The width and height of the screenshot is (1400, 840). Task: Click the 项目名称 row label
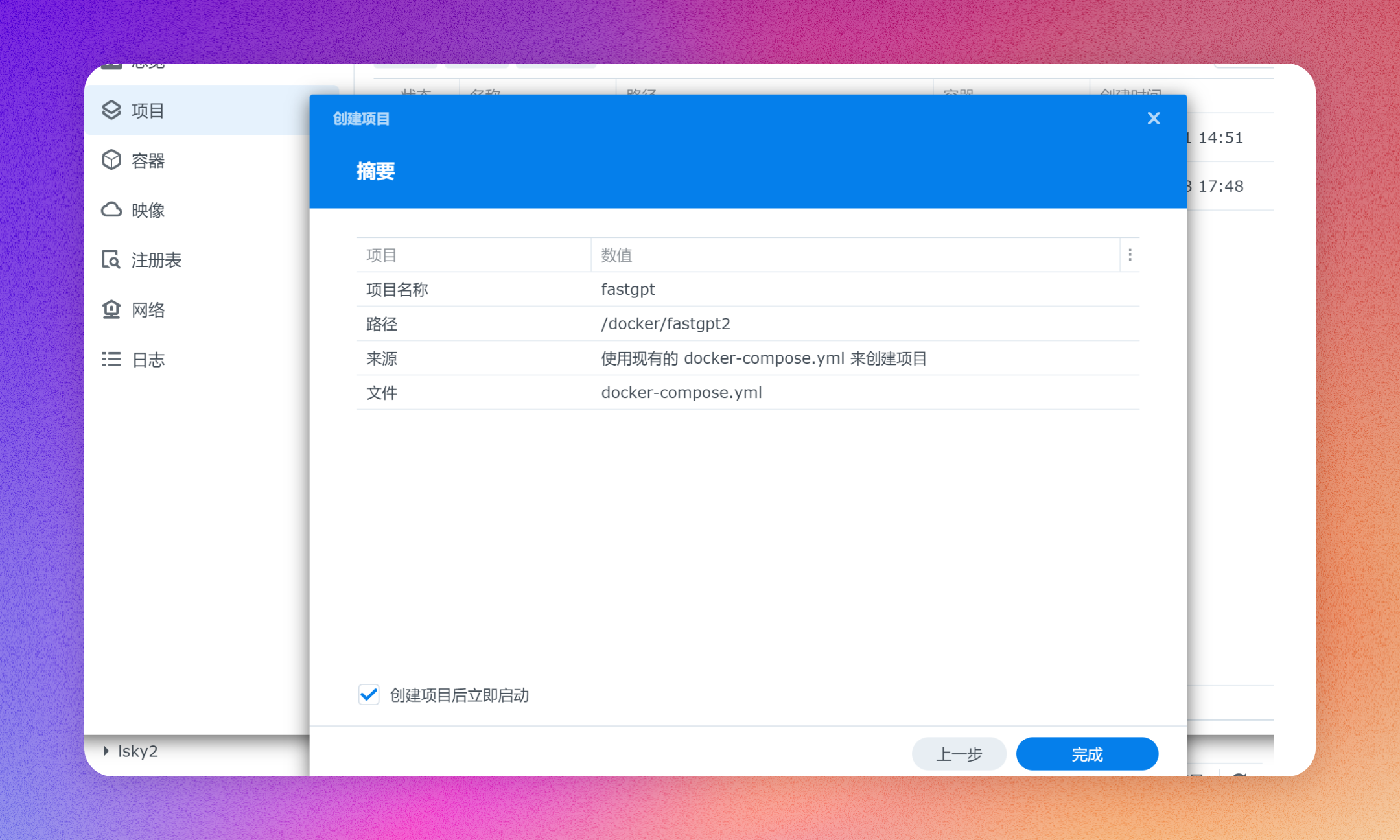coord(397,289)
